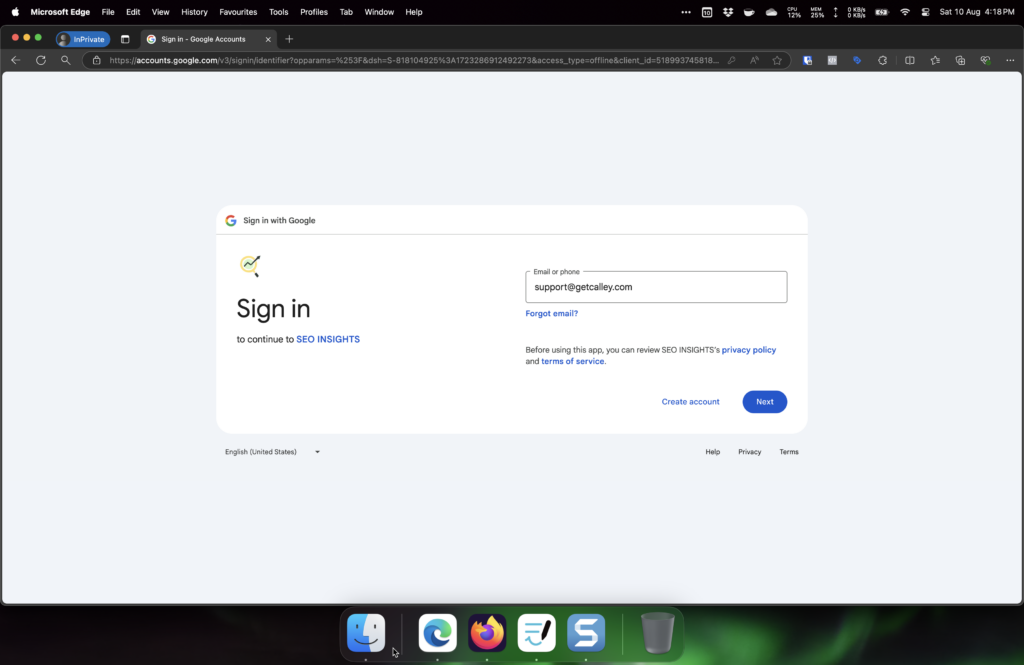
Task: Open the Collections icon
Action: (x=960, y=60)
